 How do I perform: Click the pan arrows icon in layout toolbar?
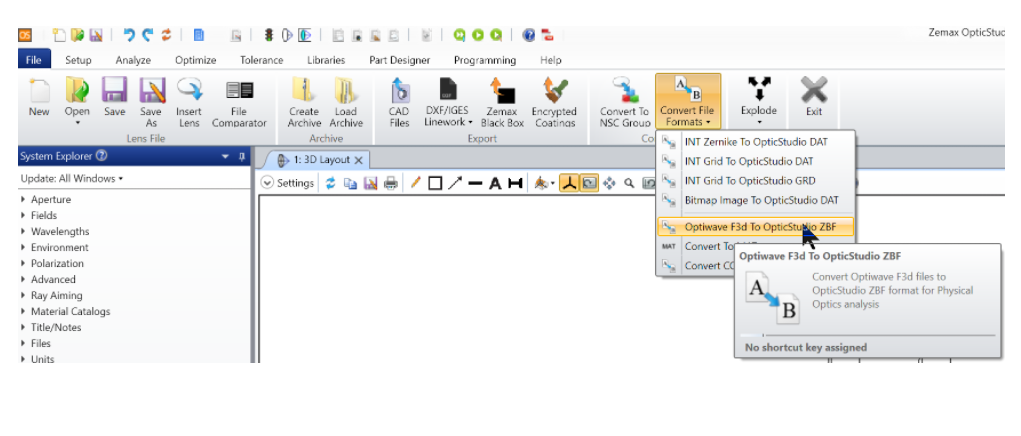click(609, 184)
